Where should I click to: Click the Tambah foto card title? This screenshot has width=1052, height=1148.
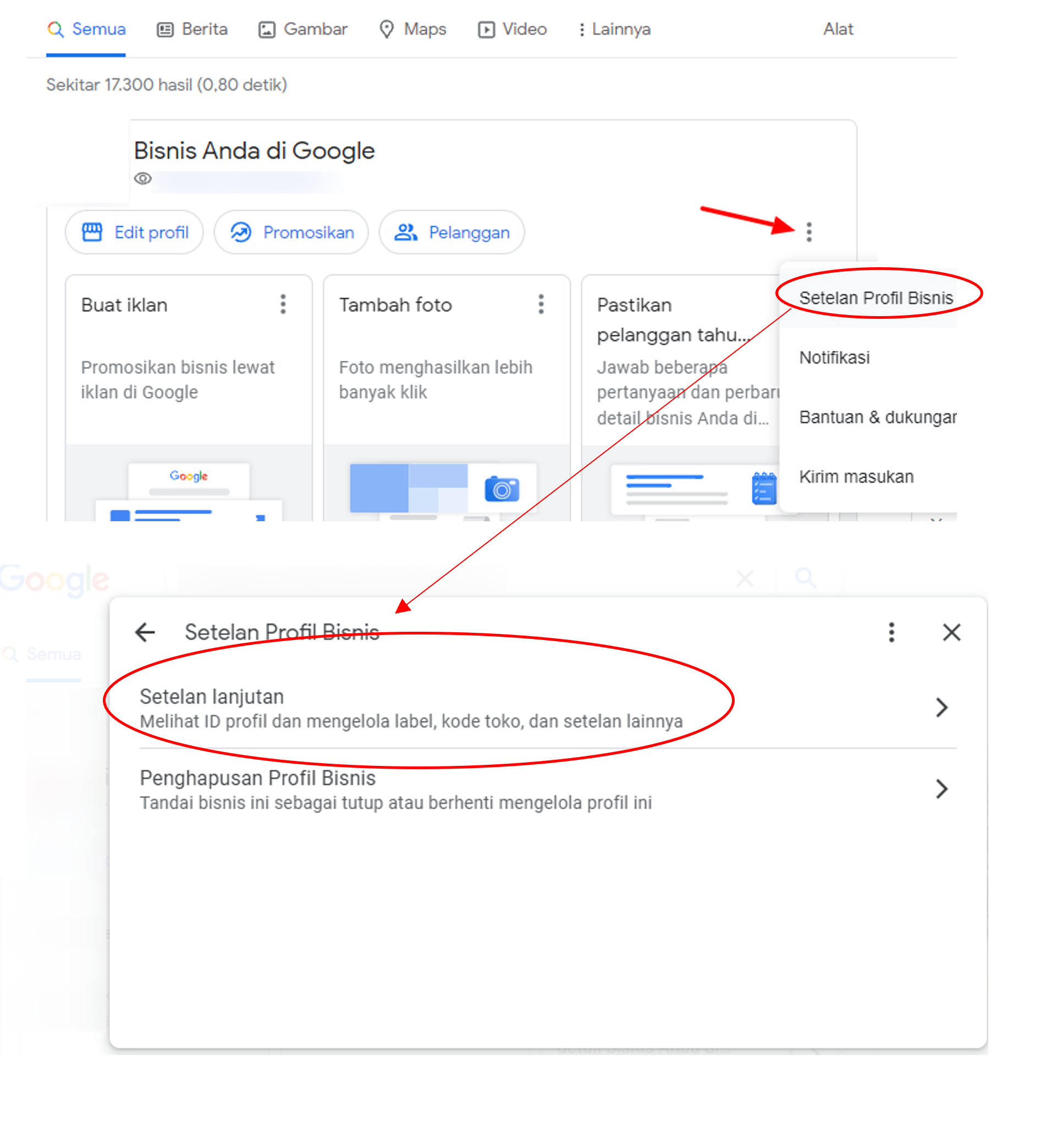click(x=395, y=305)
